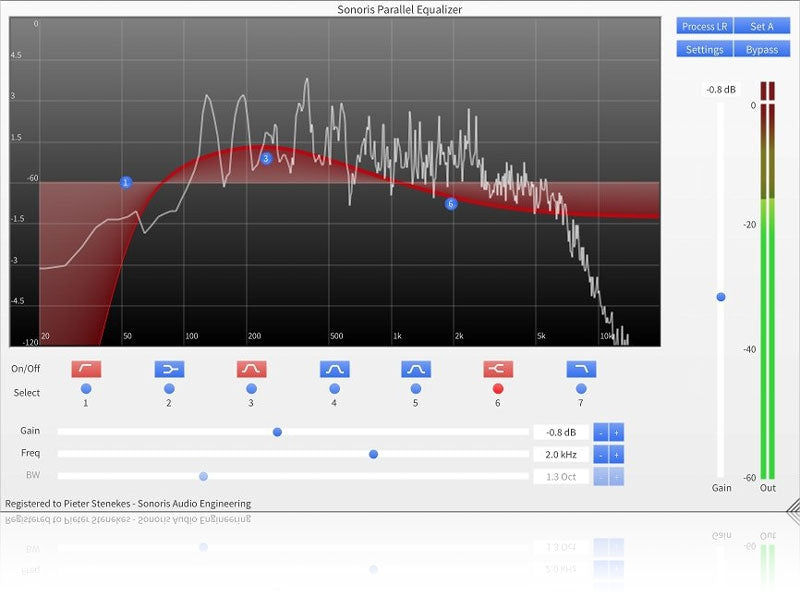Click the Gain slider handle
This screenshot has width=800, height=609.
[277, 432]
